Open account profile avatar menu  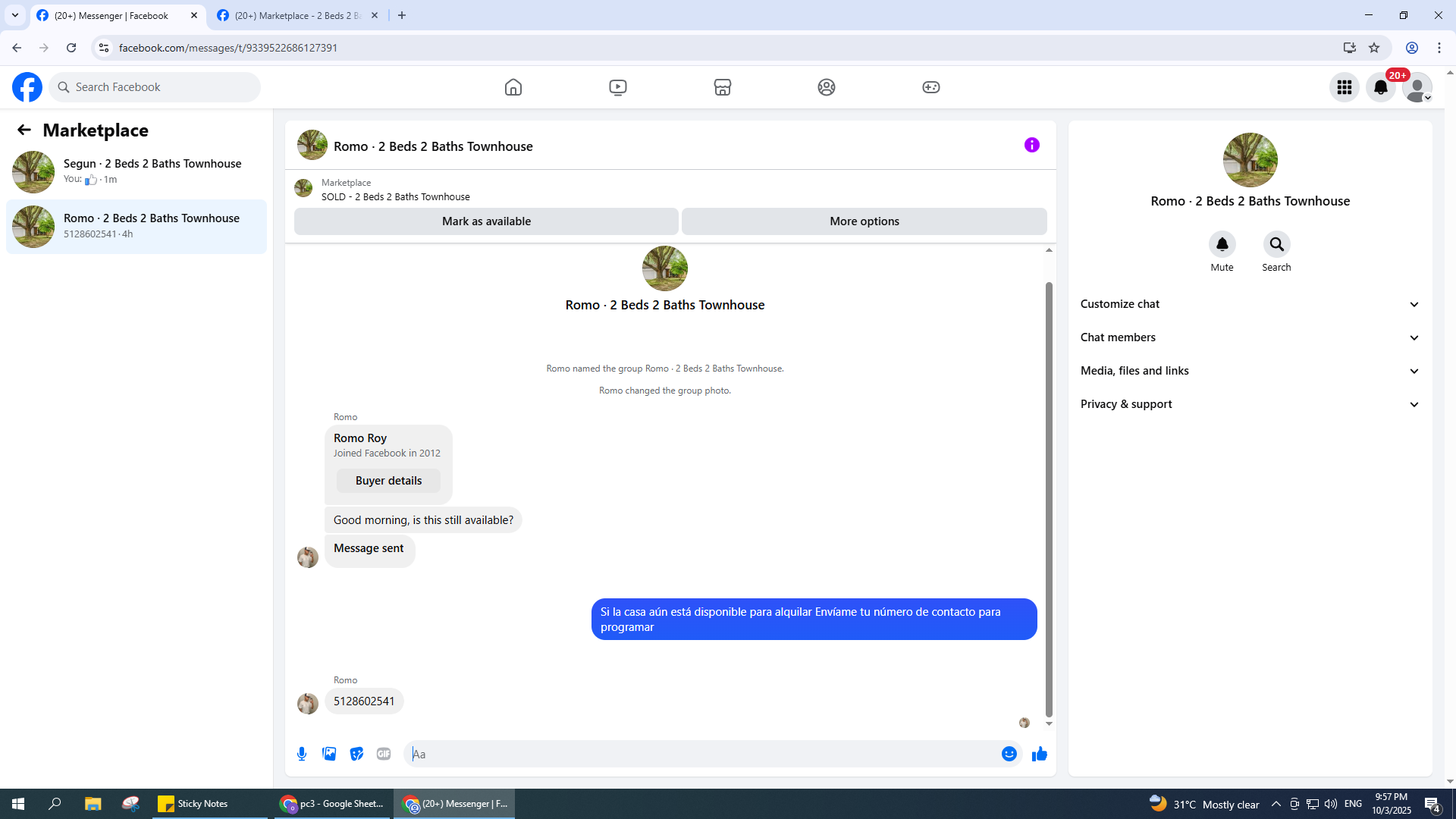pyautogui.click(x=1417, y=87)
